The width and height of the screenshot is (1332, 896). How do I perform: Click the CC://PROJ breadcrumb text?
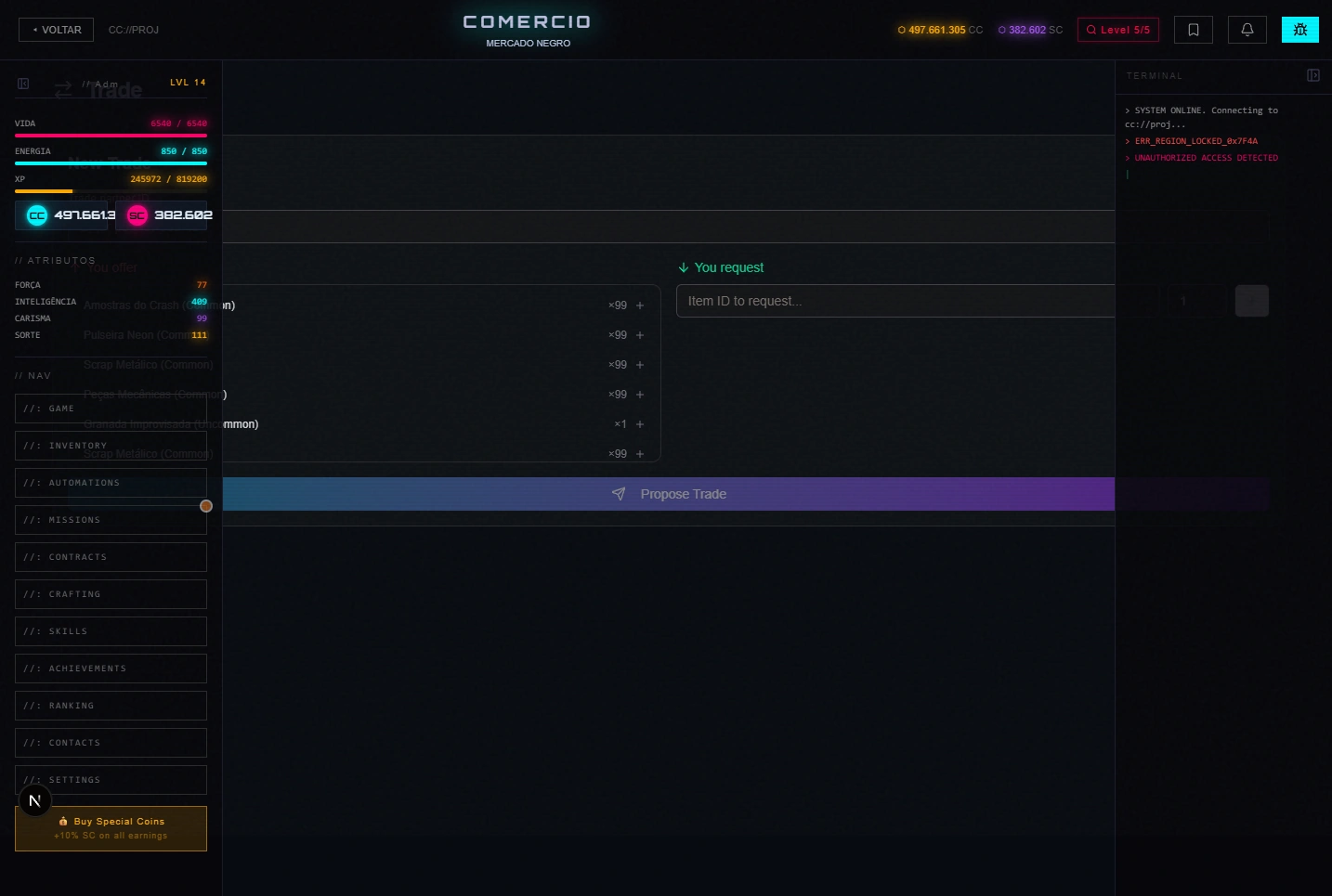[134, 30]
